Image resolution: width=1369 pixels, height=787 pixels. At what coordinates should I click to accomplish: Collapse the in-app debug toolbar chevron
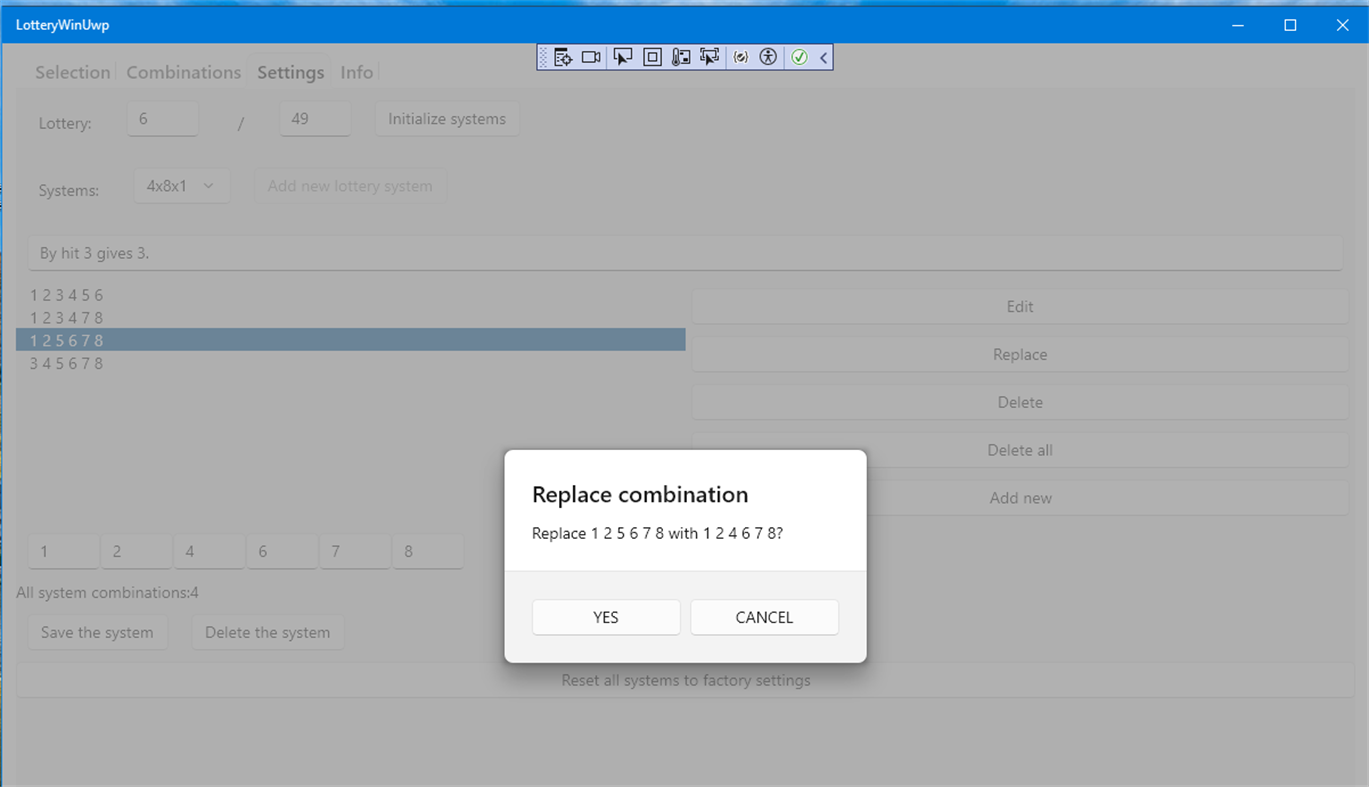823,57
